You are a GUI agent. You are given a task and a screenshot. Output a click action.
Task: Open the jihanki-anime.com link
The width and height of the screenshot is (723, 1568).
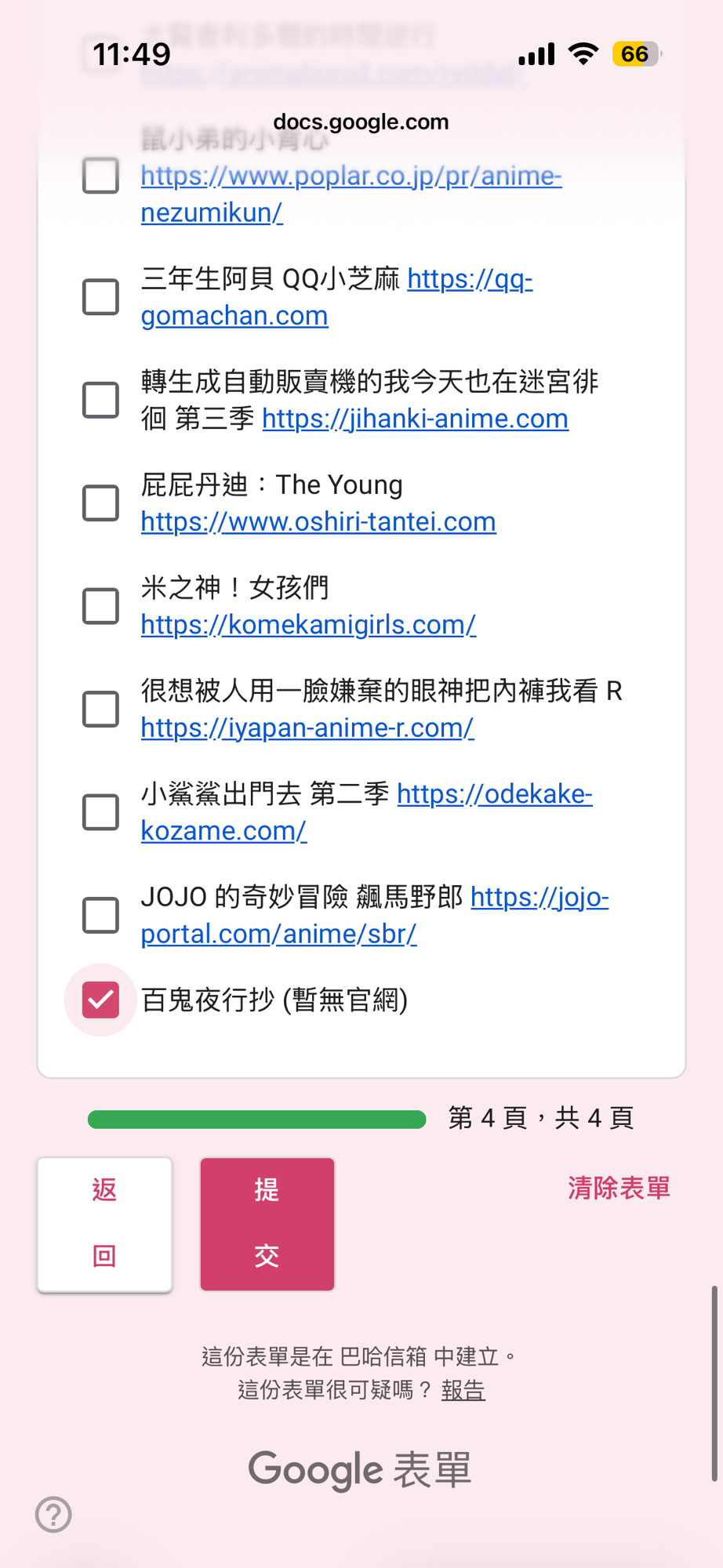[x=415, y=419]
